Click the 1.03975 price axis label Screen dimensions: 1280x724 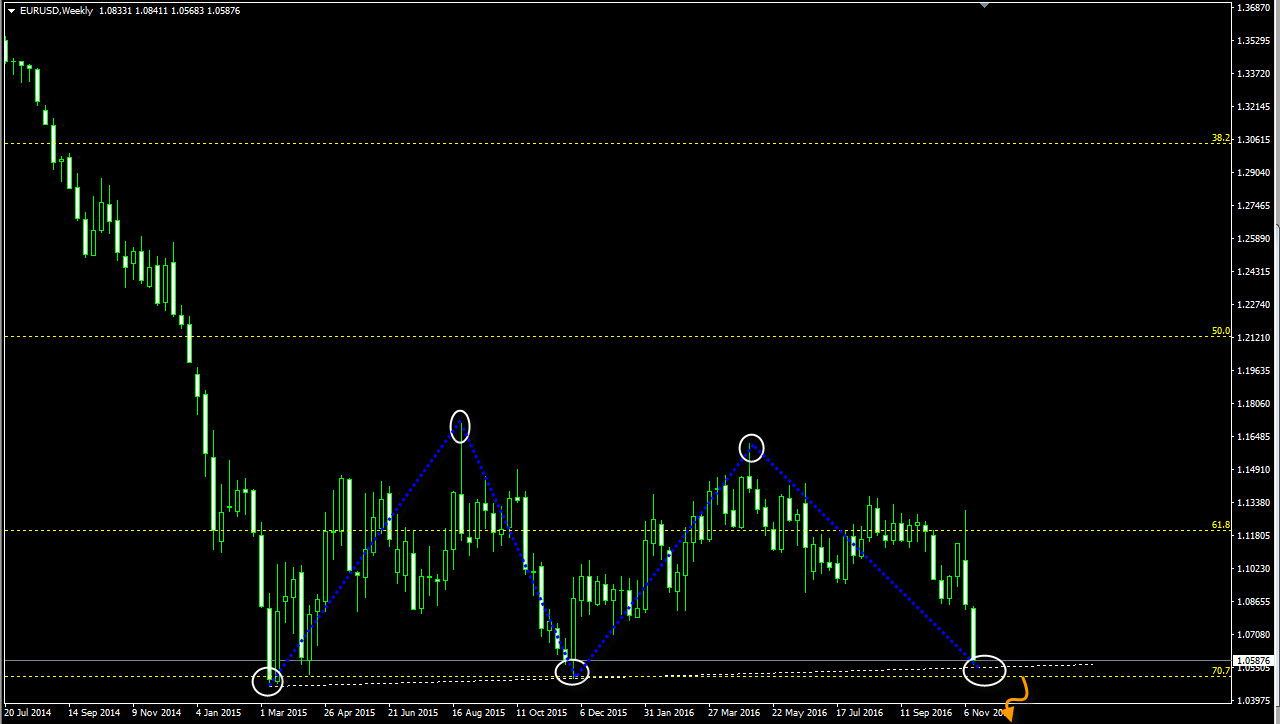(1254, 701)
